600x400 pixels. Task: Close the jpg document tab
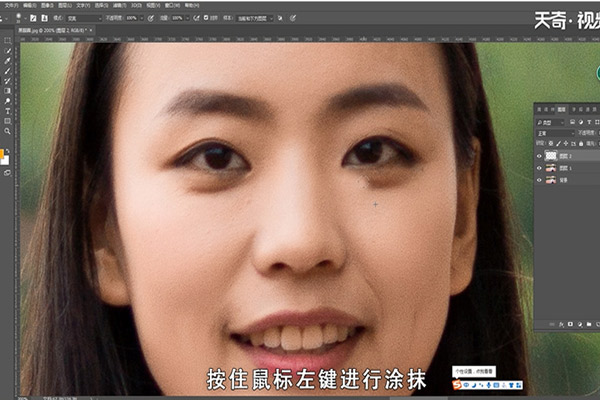click(x=91, y=30)
